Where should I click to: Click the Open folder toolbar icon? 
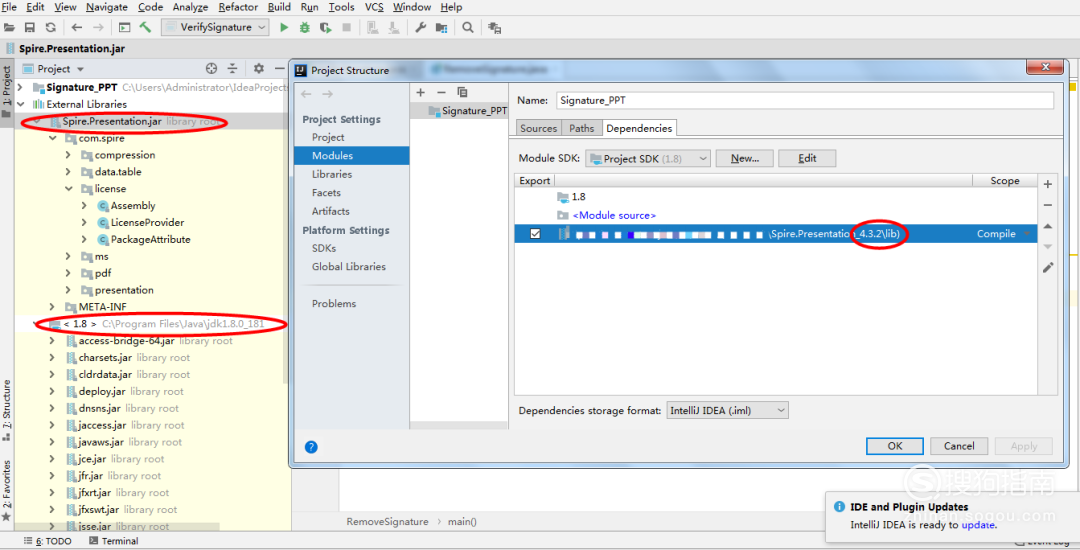coord(9,28)
